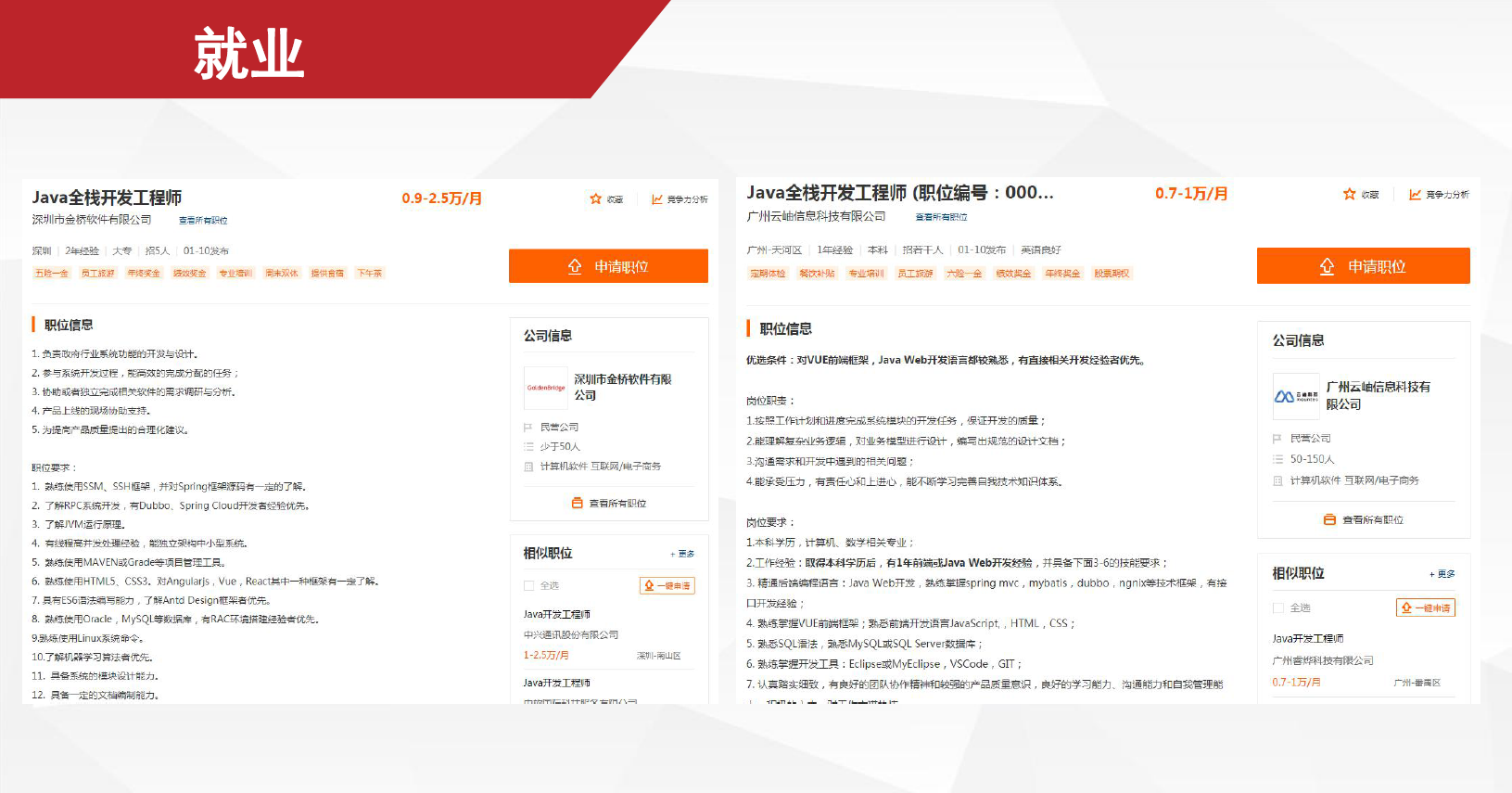Click the salary 0.9-2.5万/月

441,198
